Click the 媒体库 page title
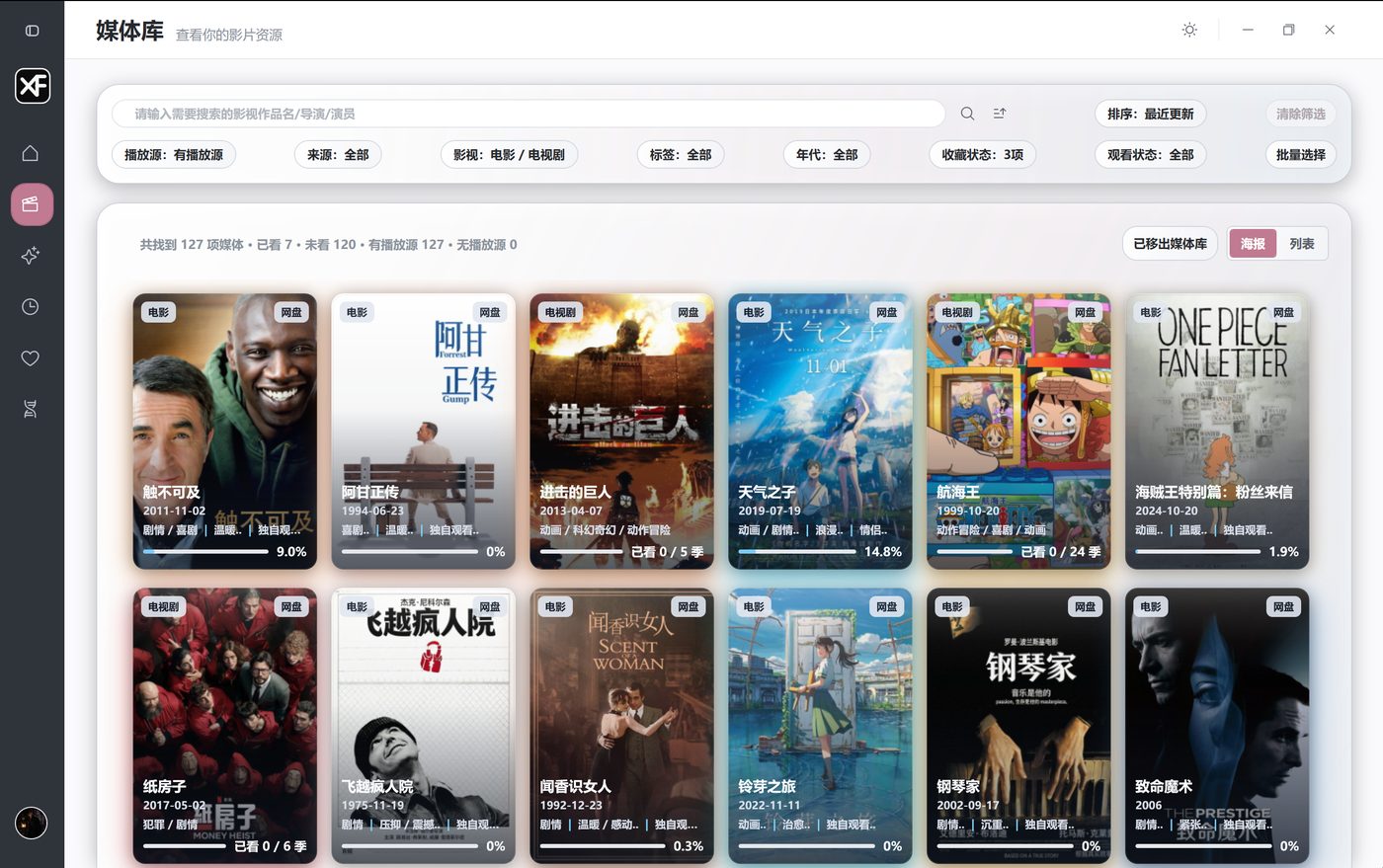 [x=129, y=31]
